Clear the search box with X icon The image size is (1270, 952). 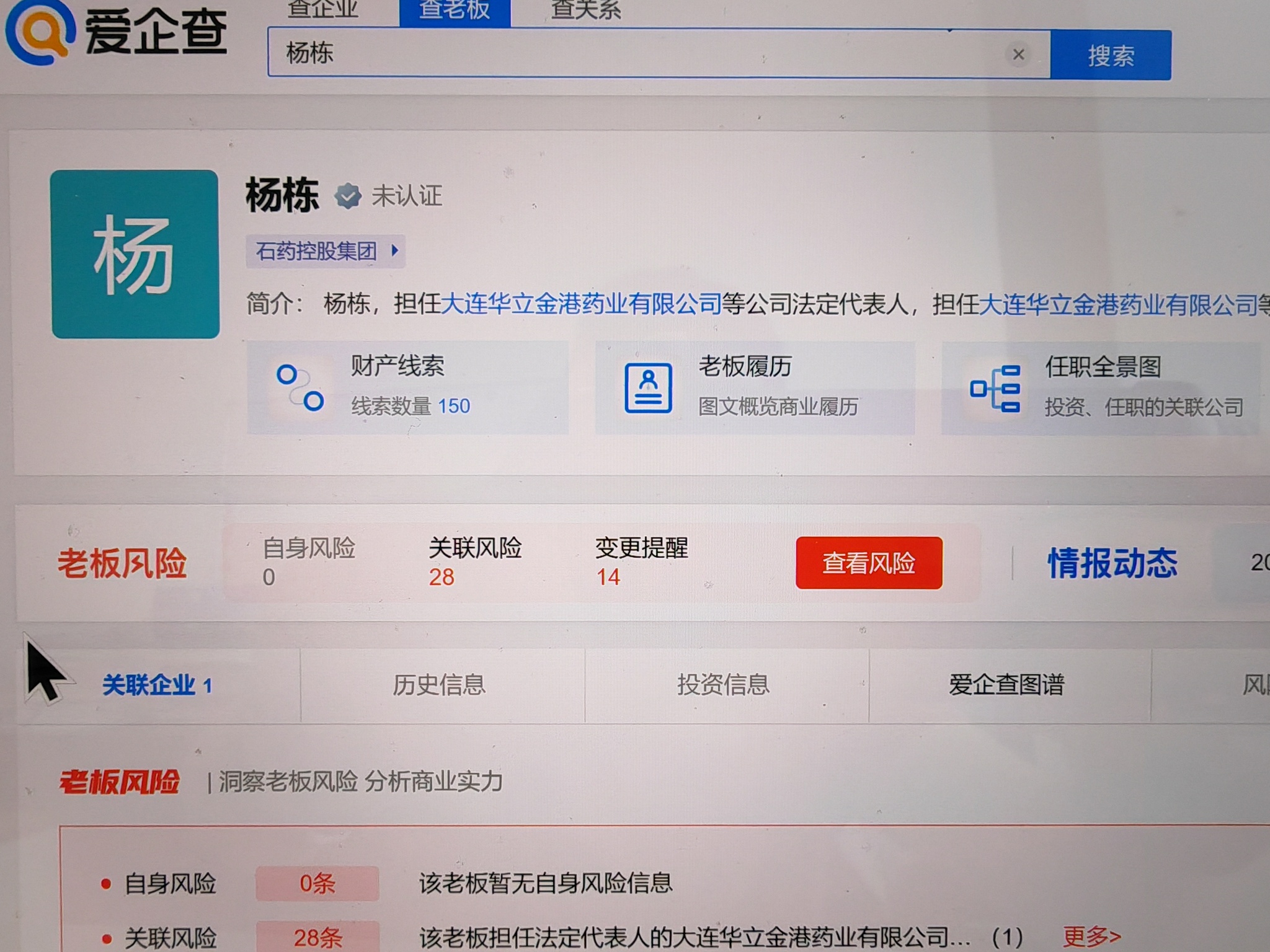click(x=1018, y=55)
